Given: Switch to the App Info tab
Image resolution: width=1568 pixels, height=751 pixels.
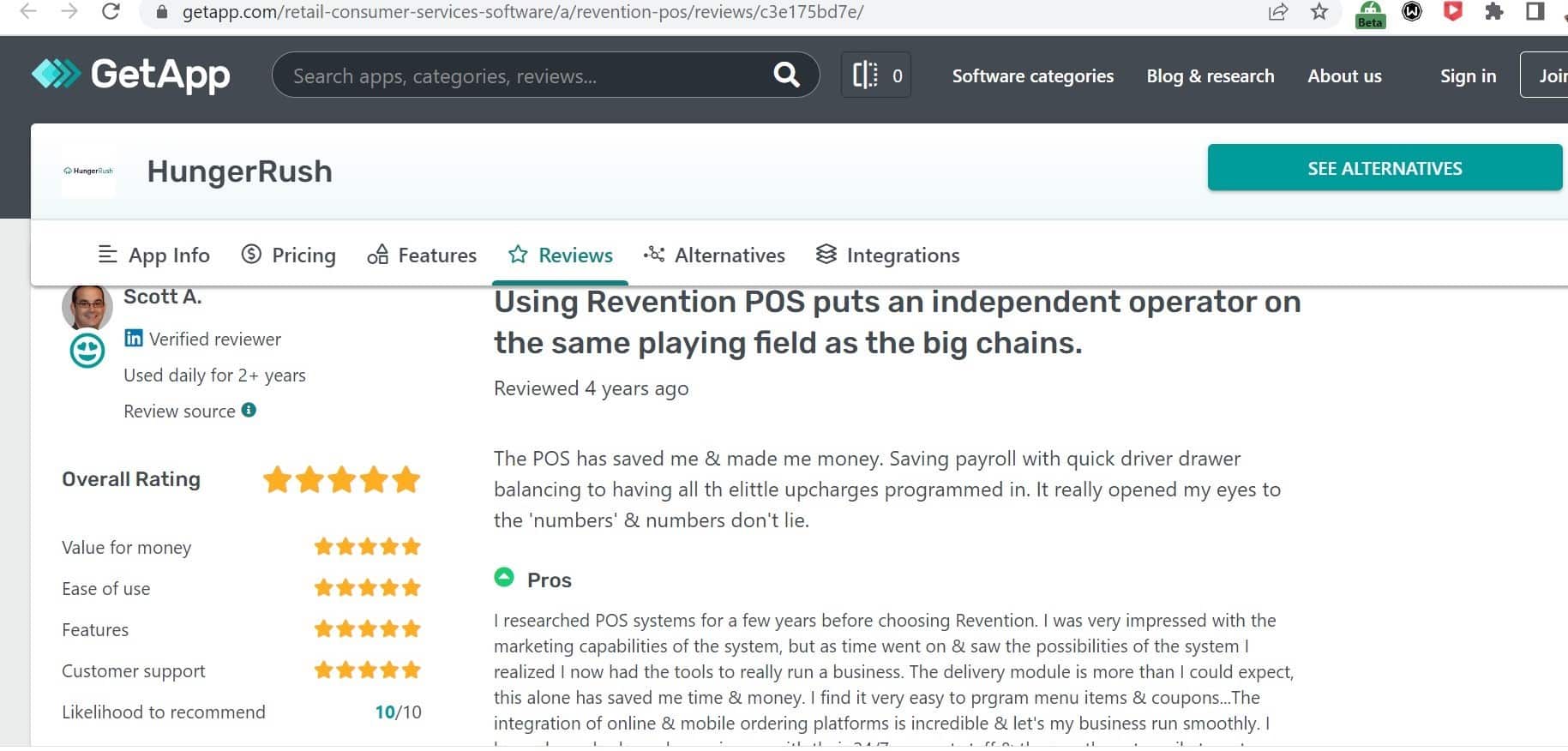Looking at the screenshot, I should pyautogui.click(x=153, y=255).
